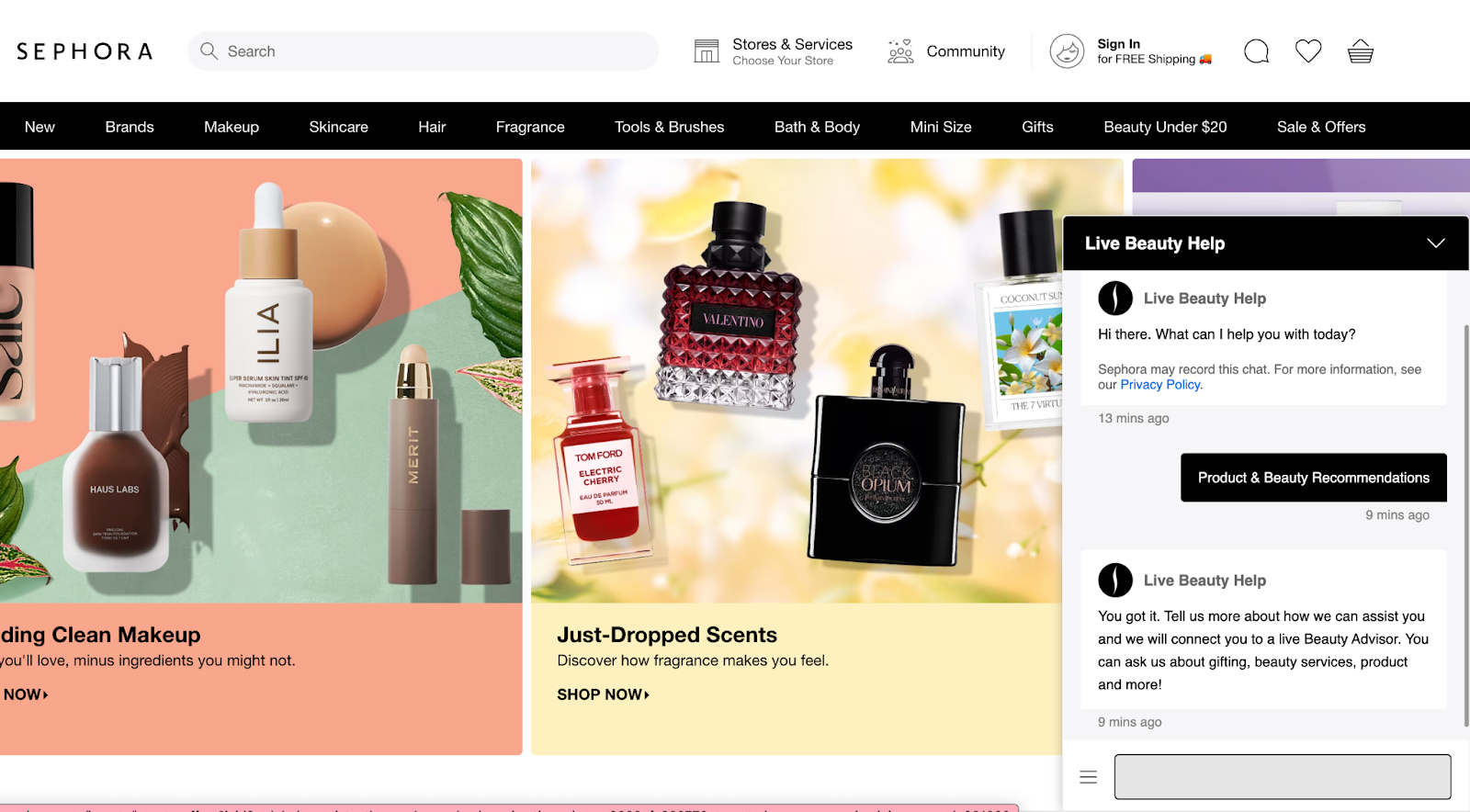Click the Clean Makeup heading
Viewport: 1470px width, 812px height.
(100, 635)
